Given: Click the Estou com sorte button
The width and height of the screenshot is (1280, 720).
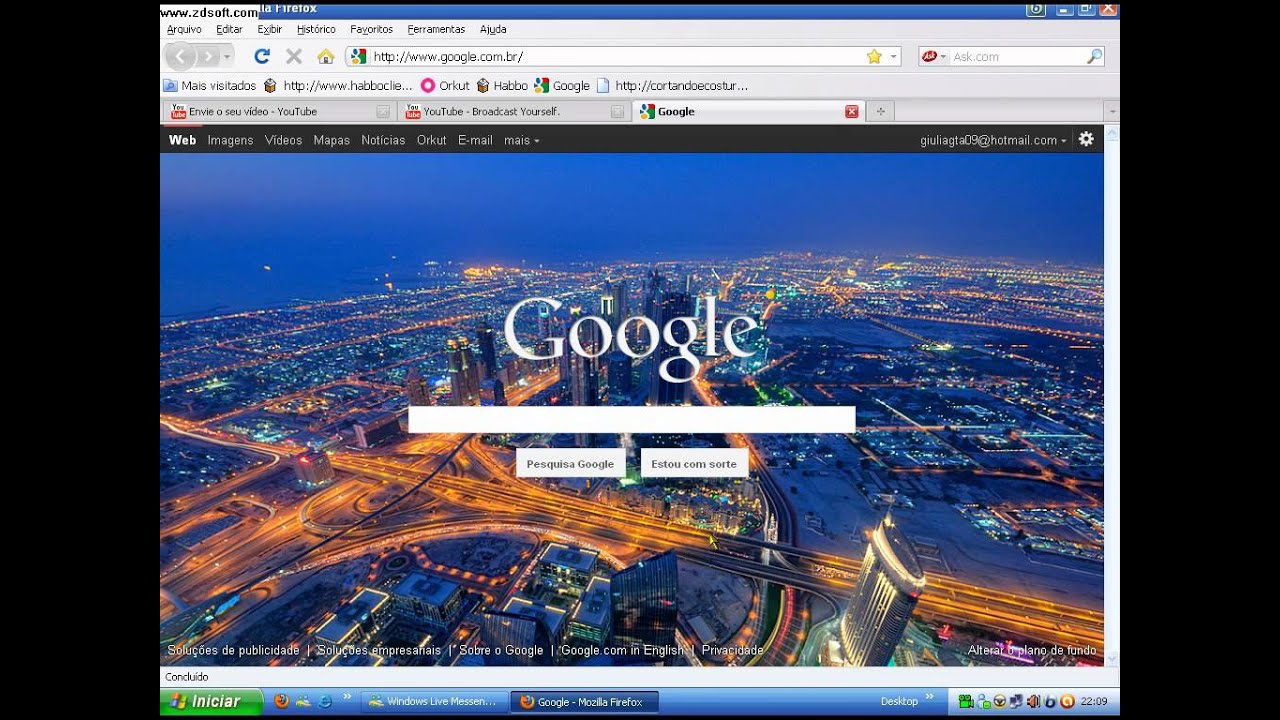Looking at the screenshot, I should [x=693, y=464].
